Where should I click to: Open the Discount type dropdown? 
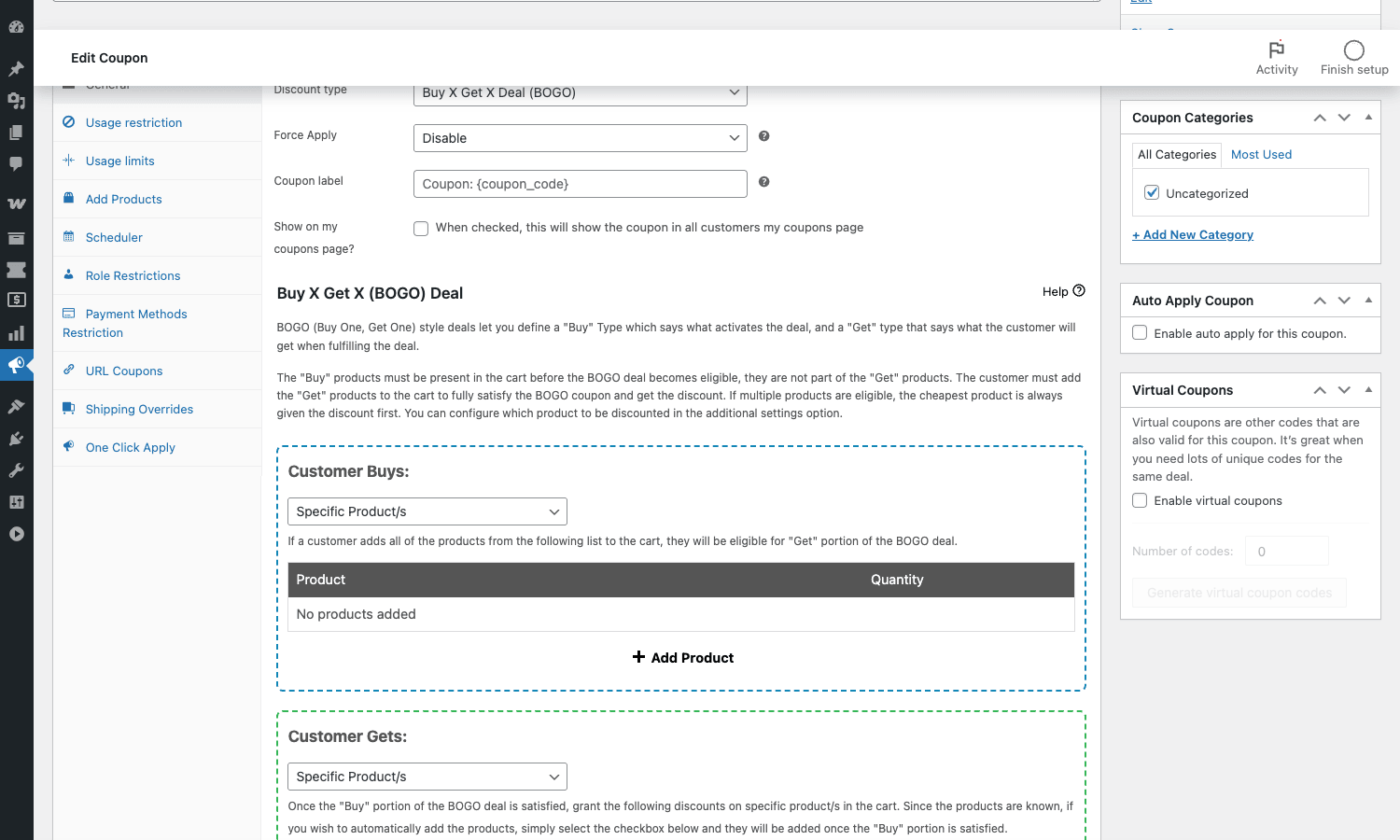pyautogui.click(x=580, y=92)
